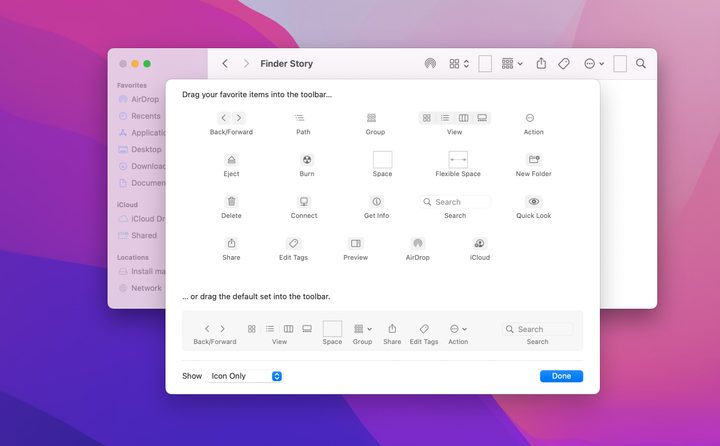Select the Get Info icon
The height and width of the screenshot is (446, 720).
click(x=377, y=202)
